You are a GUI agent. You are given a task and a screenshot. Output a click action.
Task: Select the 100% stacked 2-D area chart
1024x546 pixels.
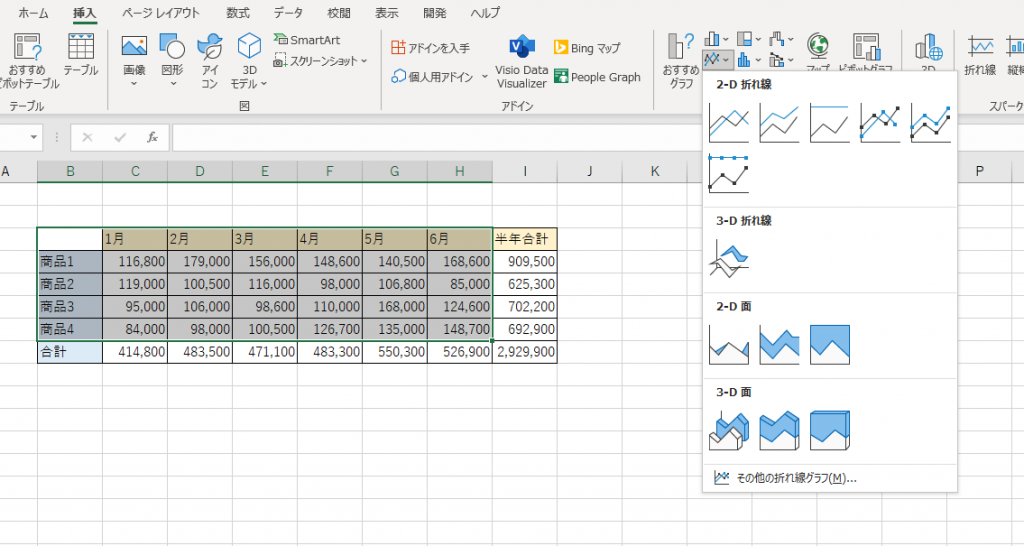(829, 344)
